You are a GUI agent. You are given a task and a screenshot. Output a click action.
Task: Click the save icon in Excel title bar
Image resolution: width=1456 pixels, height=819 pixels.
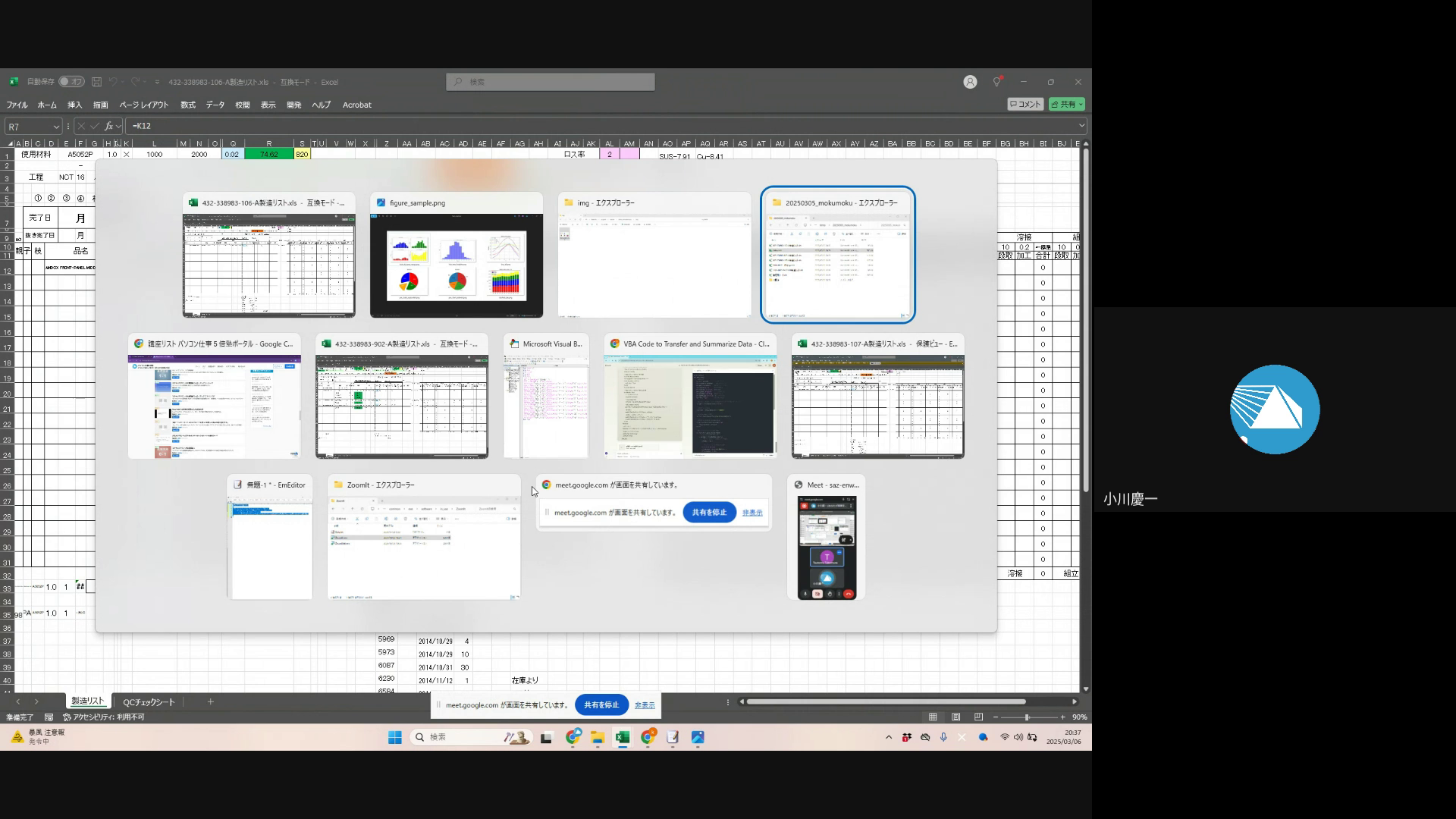[96, 82]
